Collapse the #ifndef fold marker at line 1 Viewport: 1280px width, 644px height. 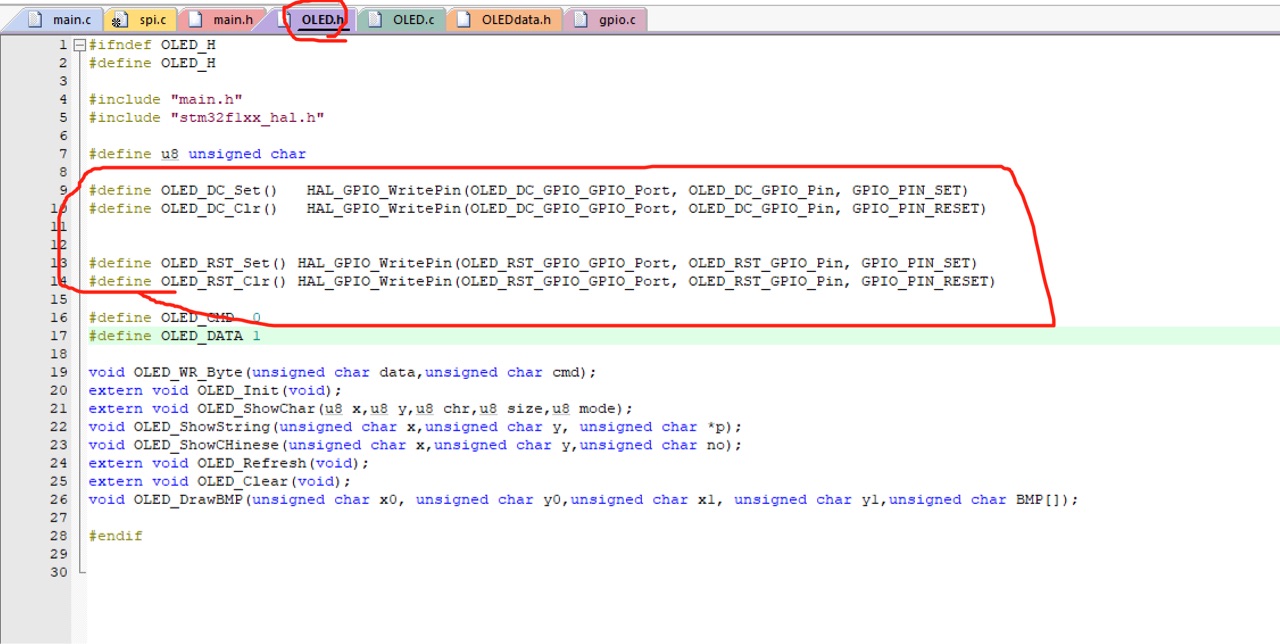tap(79, 45)
